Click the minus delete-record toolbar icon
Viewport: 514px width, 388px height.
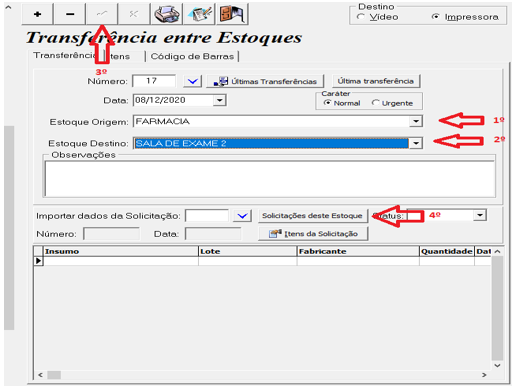(70, 14)
